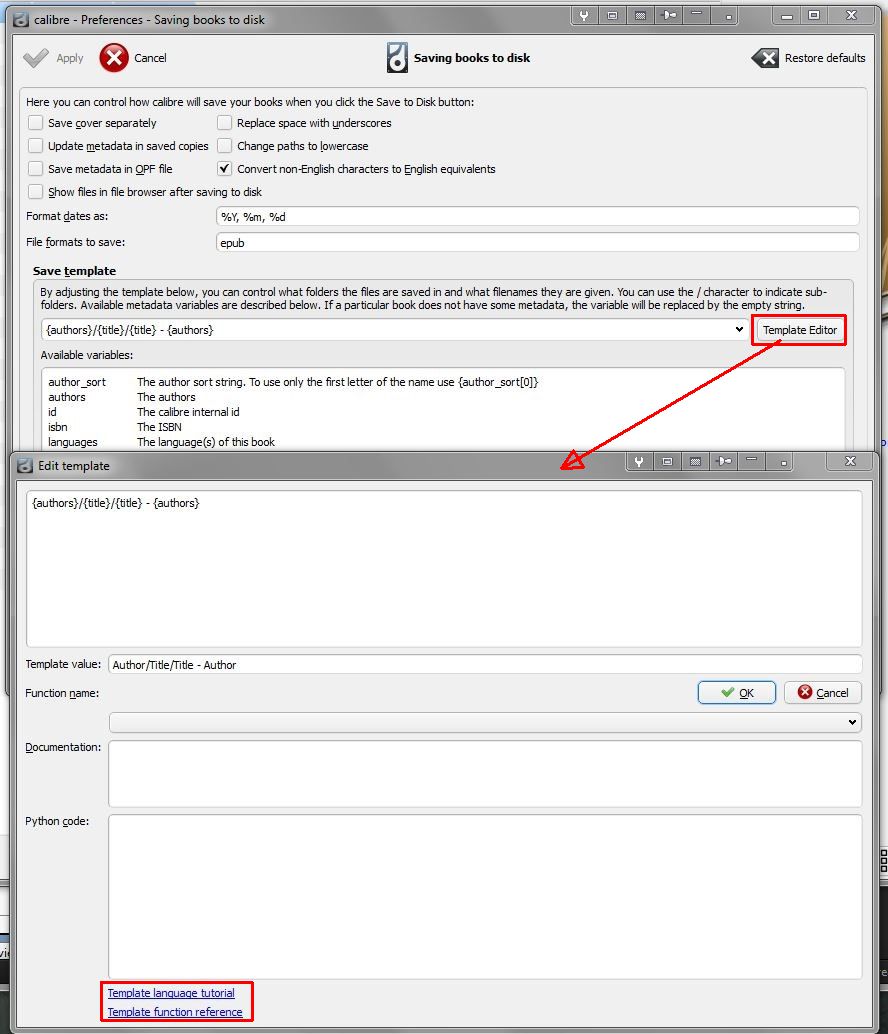Viewport: 888px width, 1034px height.
Task: Click the pin icon in Edit template title bar
Action: click(723, 462)
